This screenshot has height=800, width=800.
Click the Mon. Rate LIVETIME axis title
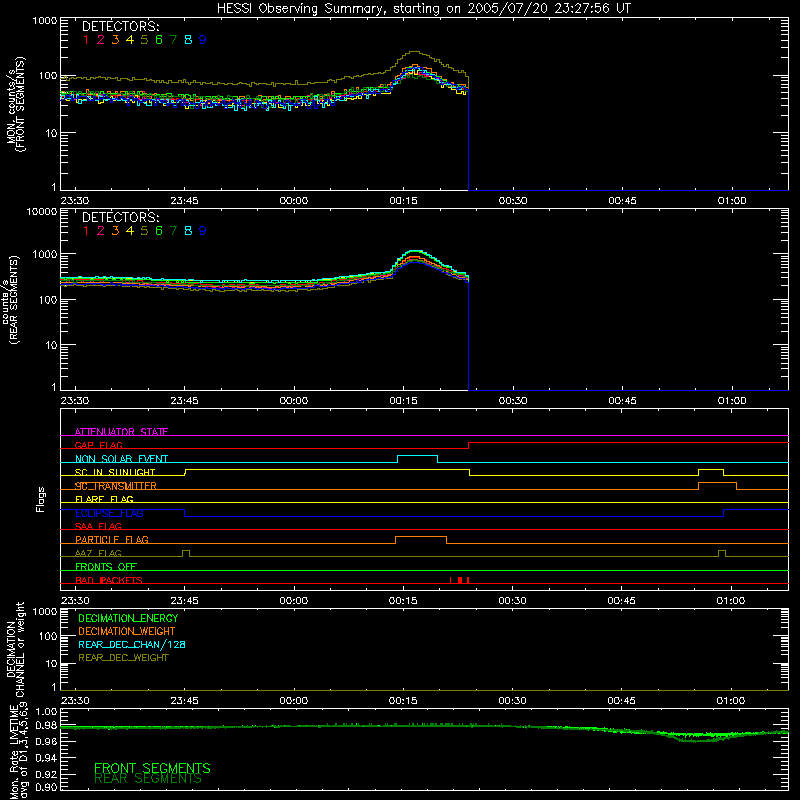pos(18,750)
